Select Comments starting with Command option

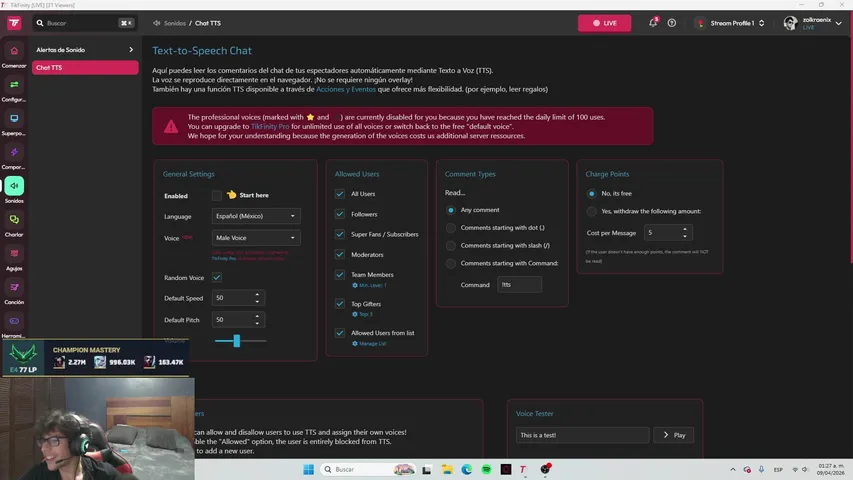[450, 263]
